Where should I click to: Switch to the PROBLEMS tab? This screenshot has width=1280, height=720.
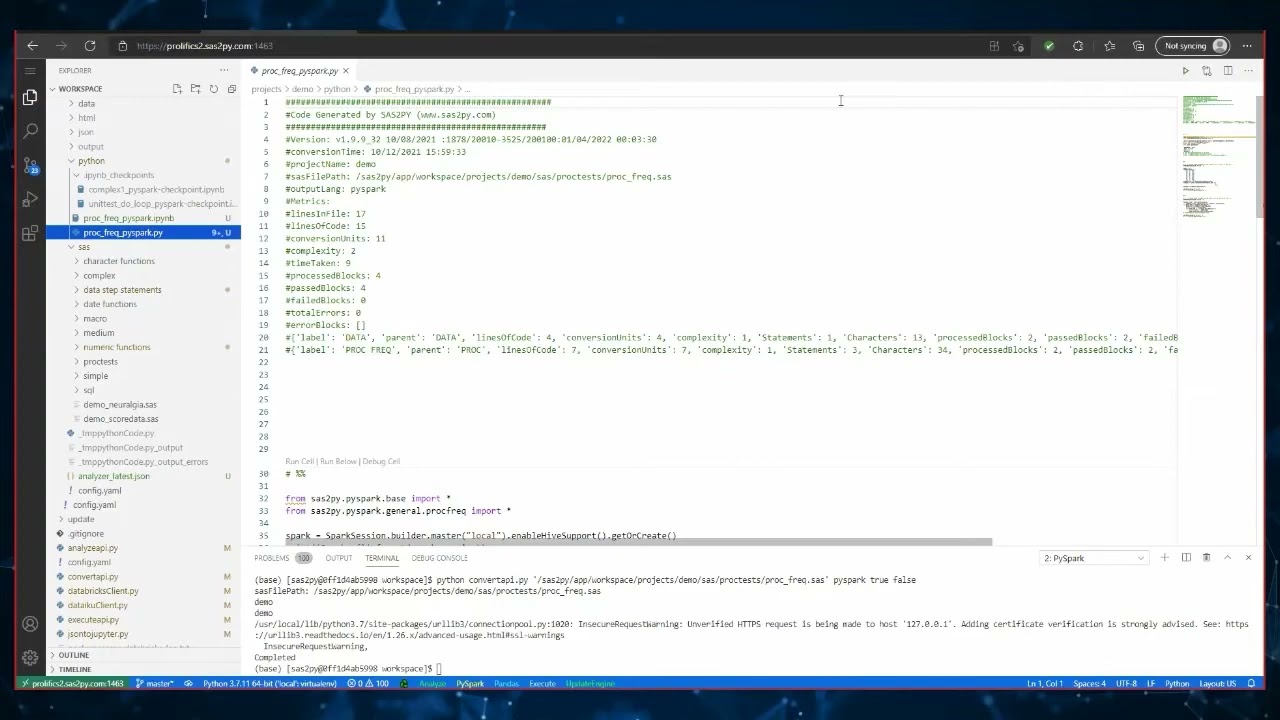[283, 558]
